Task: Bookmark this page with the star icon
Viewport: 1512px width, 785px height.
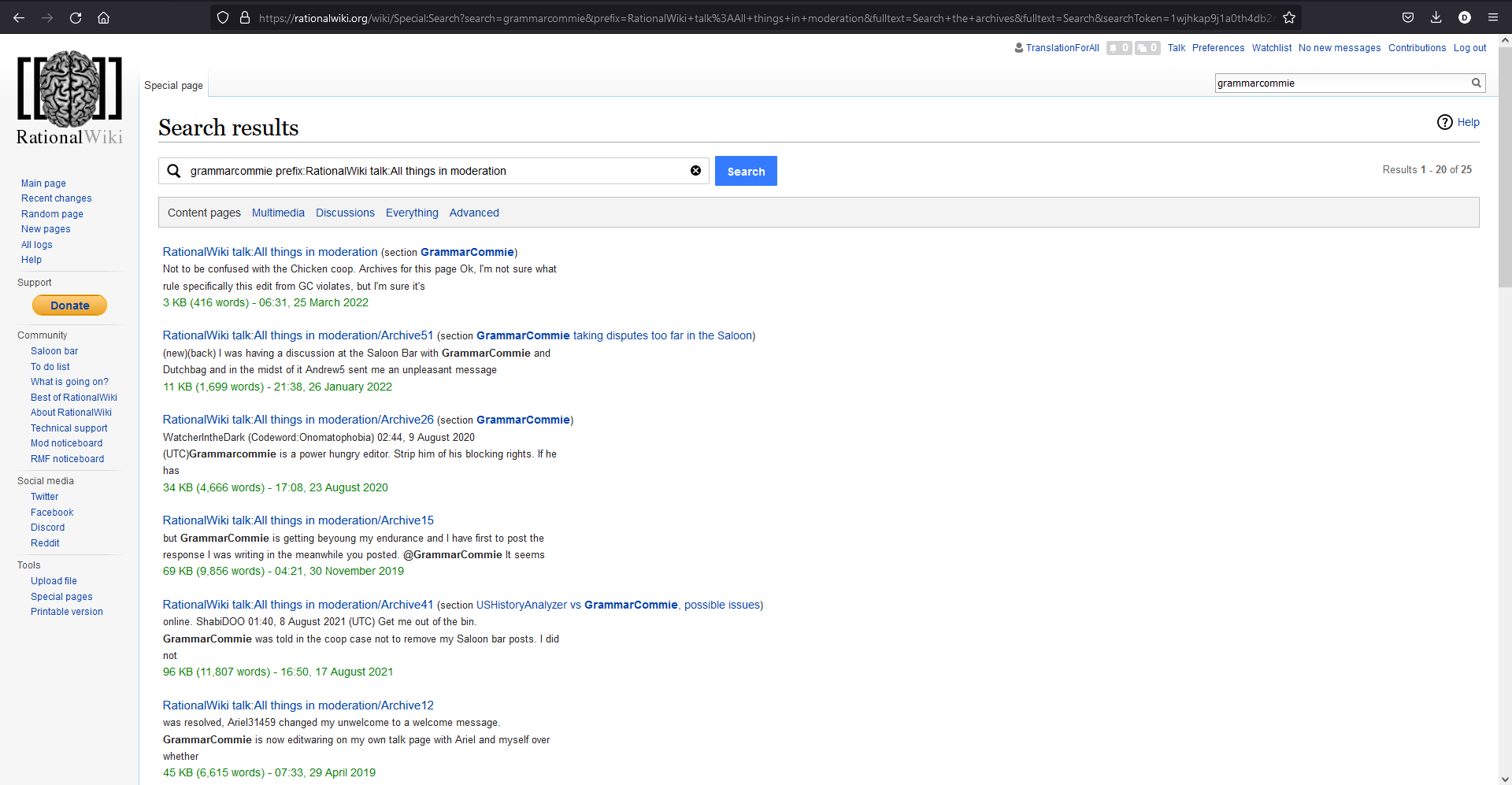Action: [x=1289, y=17]
